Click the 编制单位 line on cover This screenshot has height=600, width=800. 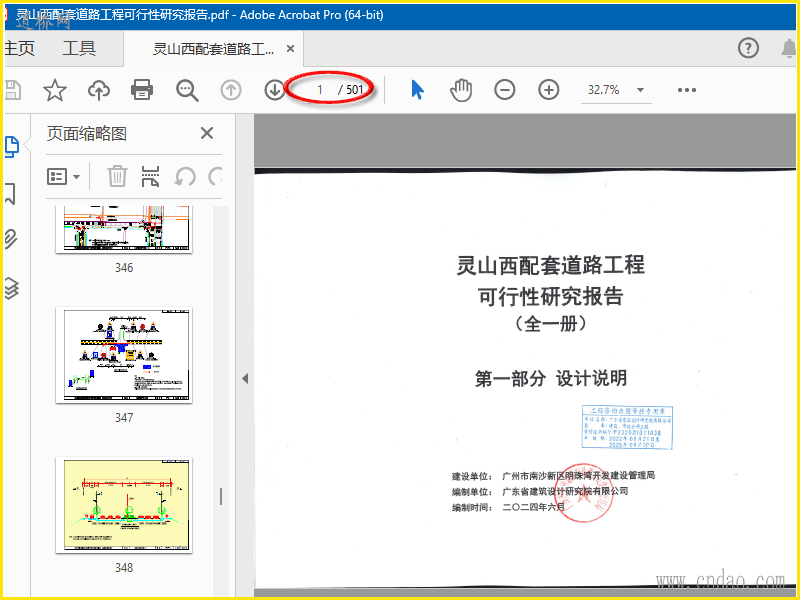[540, 492]
